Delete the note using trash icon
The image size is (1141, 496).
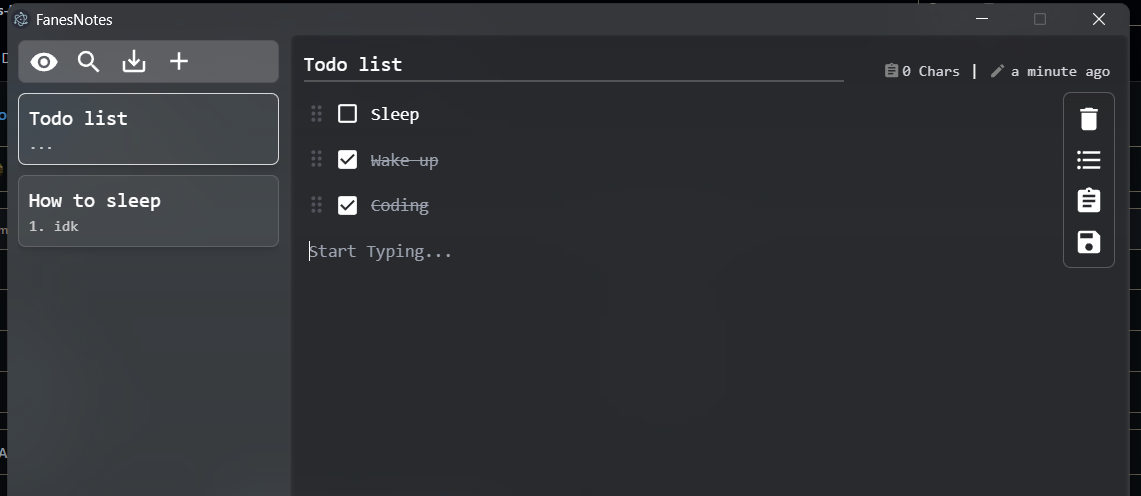coord(1089,119)
